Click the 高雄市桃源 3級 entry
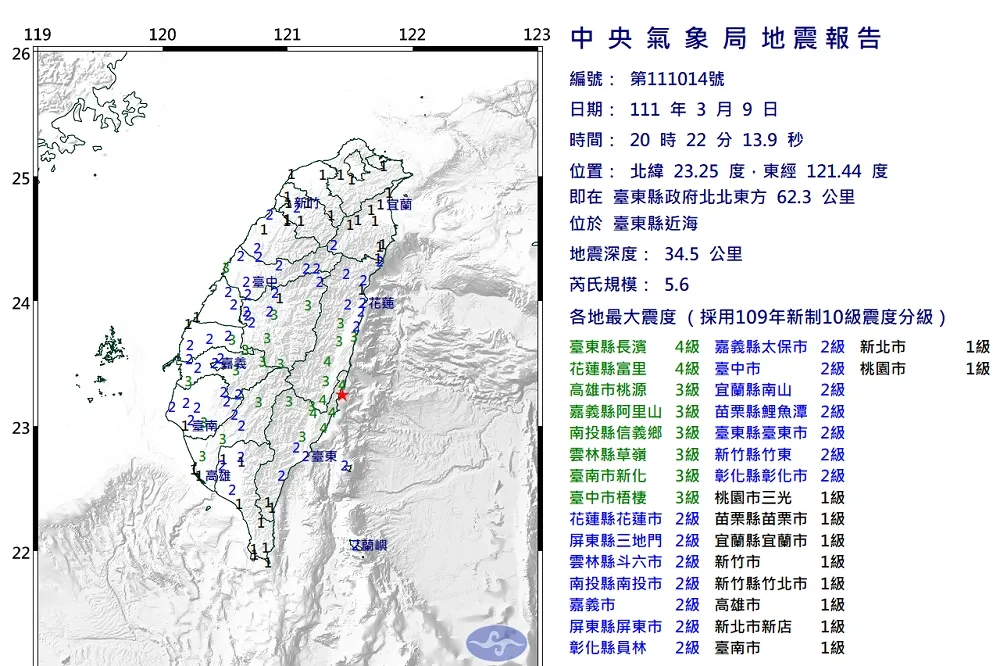 pos(635,390)
